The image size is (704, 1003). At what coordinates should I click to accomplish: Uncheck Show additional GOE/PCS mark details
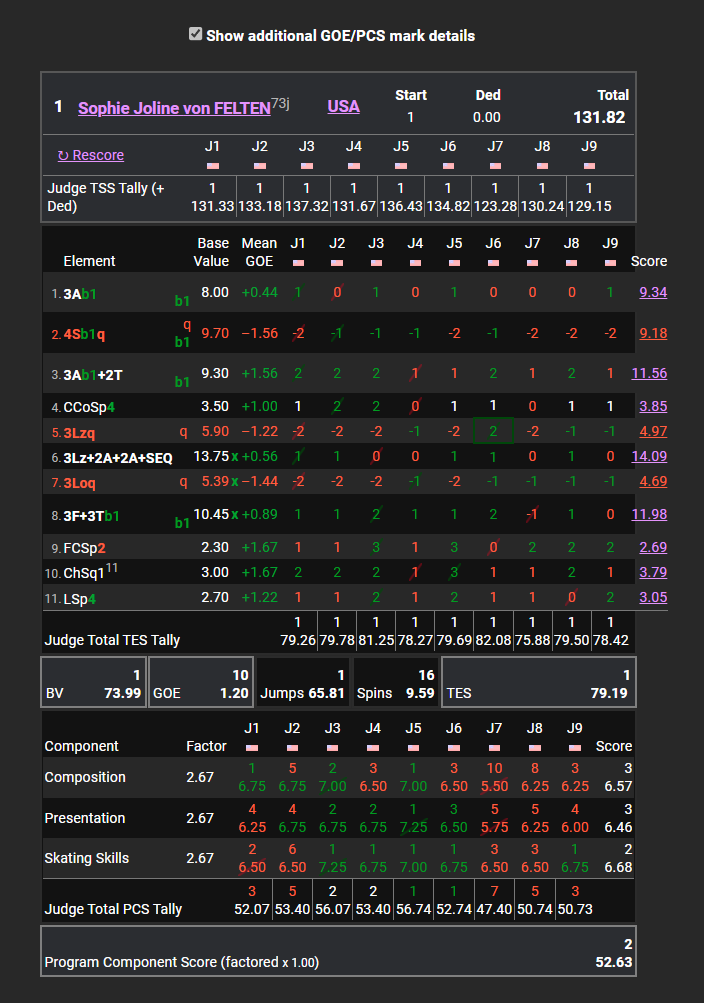tap(195, 35)
